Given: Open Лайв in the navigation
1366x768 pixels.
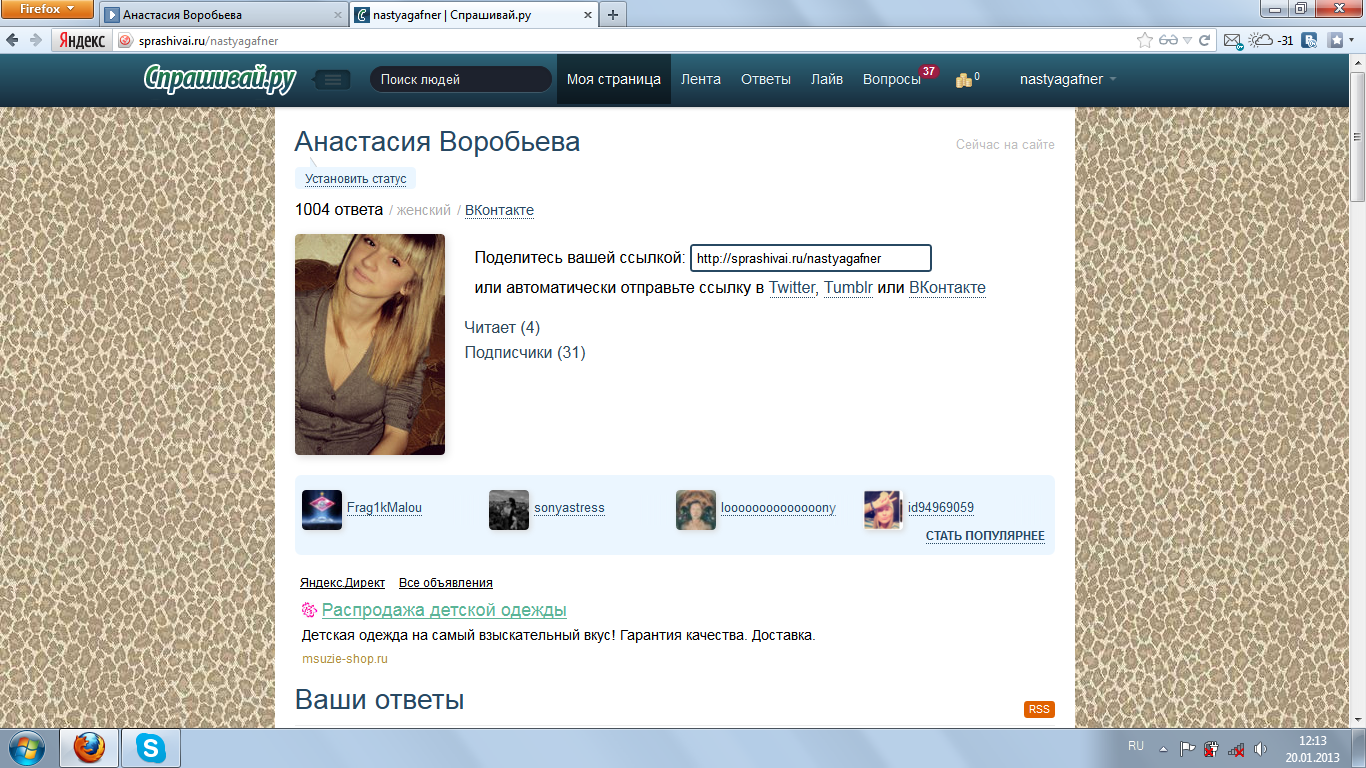Looking at the screenshot, I should click(x=827, y=80).
